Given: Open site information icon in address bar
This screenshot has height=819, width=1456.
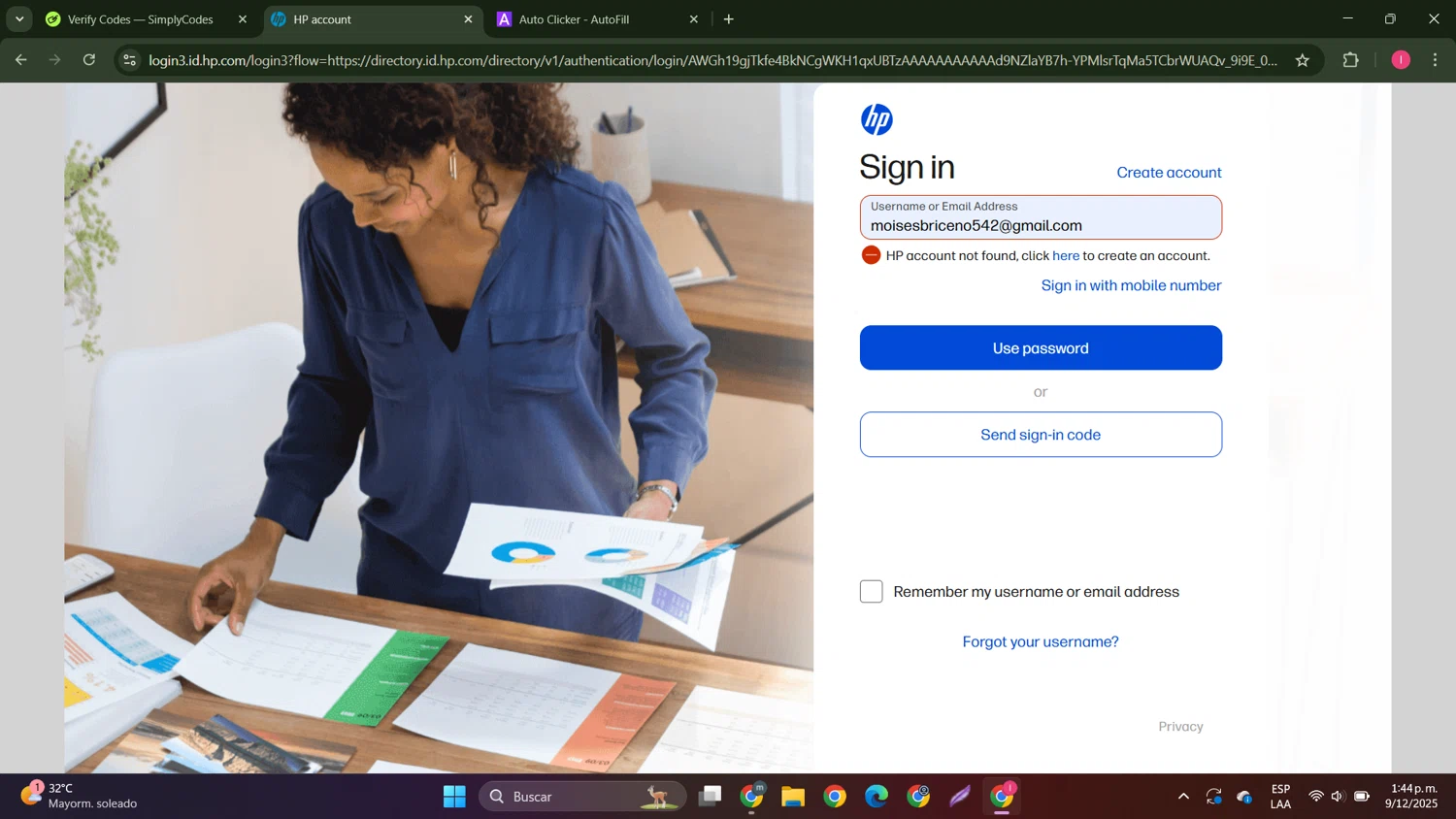Looking at the screenshot, I should pyautogui.click(x=130, y=60).
